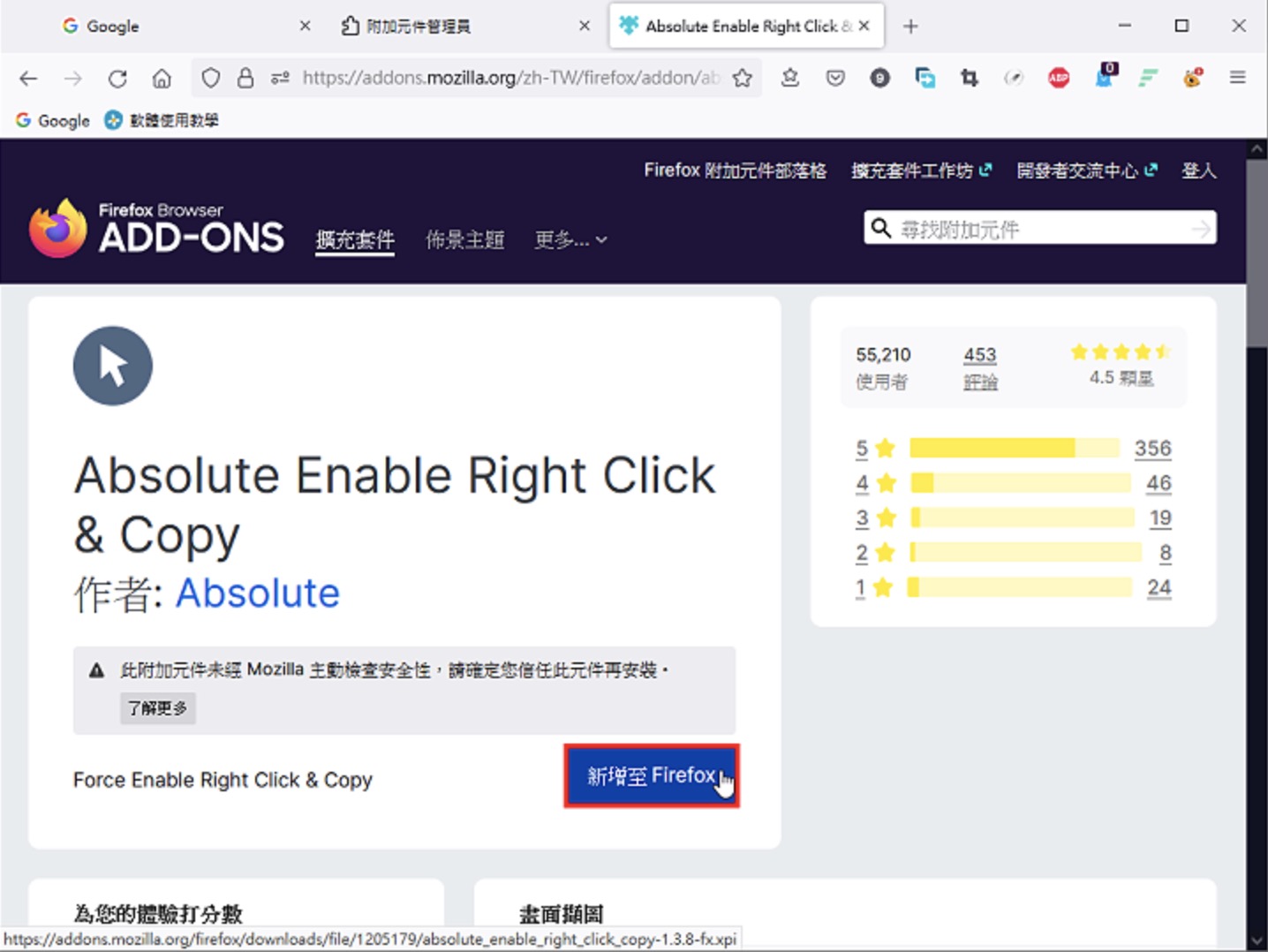
Task: Open the 19 three-star review count
Action: click(x=1160, y=518)
